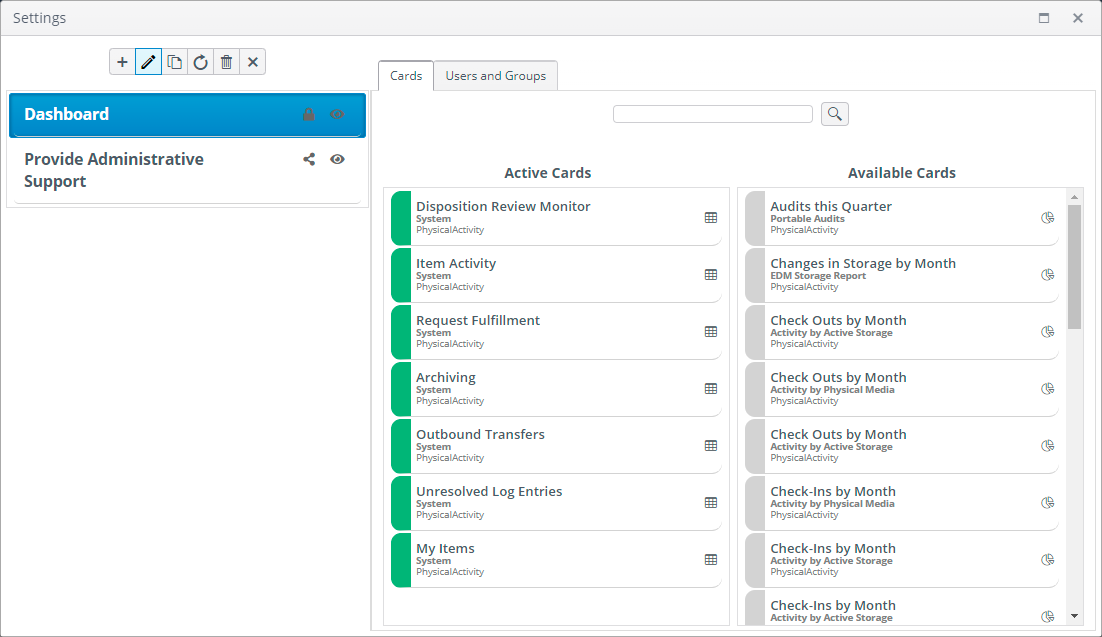The image size is (1102, 637).
Task: Toggle eye visibility on Dashboard row
Action: [337, 115]
